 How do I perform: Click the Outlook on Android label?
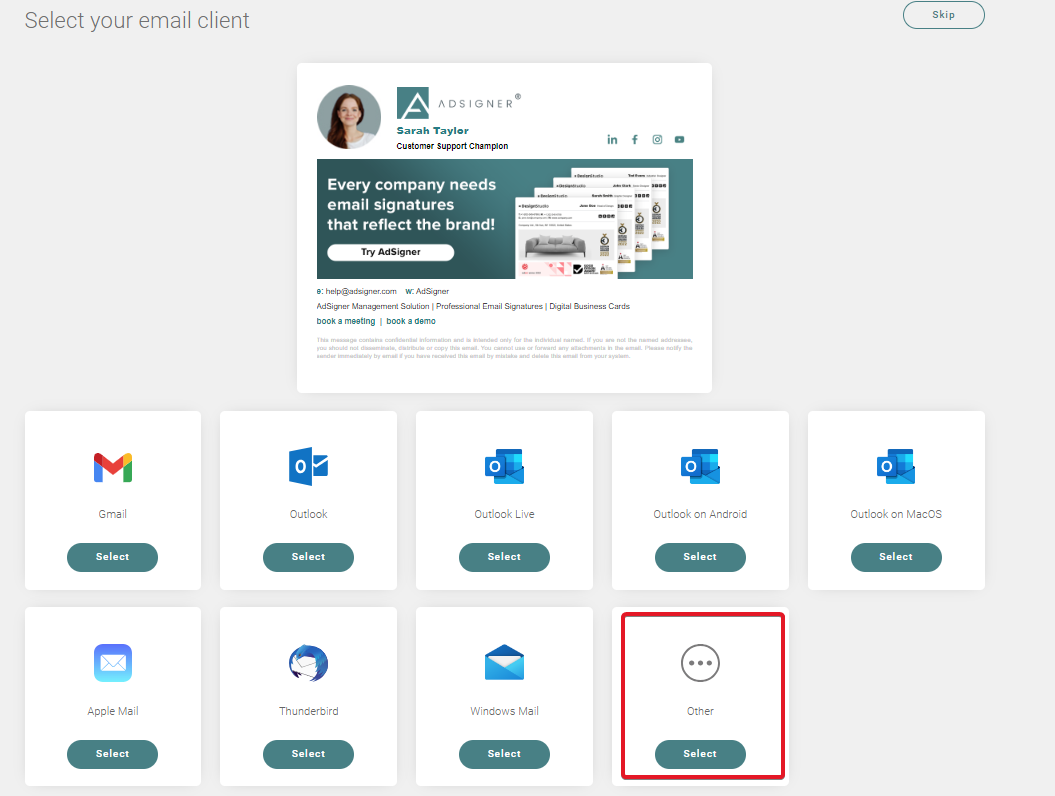[x=700, y=514]
